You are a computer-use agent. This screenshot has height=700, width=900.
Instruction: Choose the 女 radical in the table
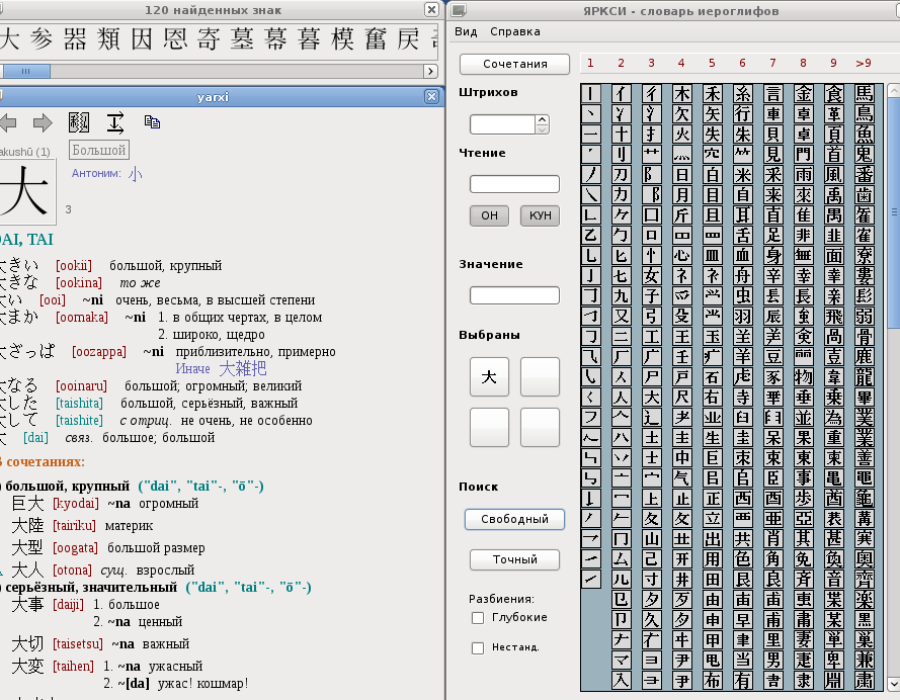point(651,275)
